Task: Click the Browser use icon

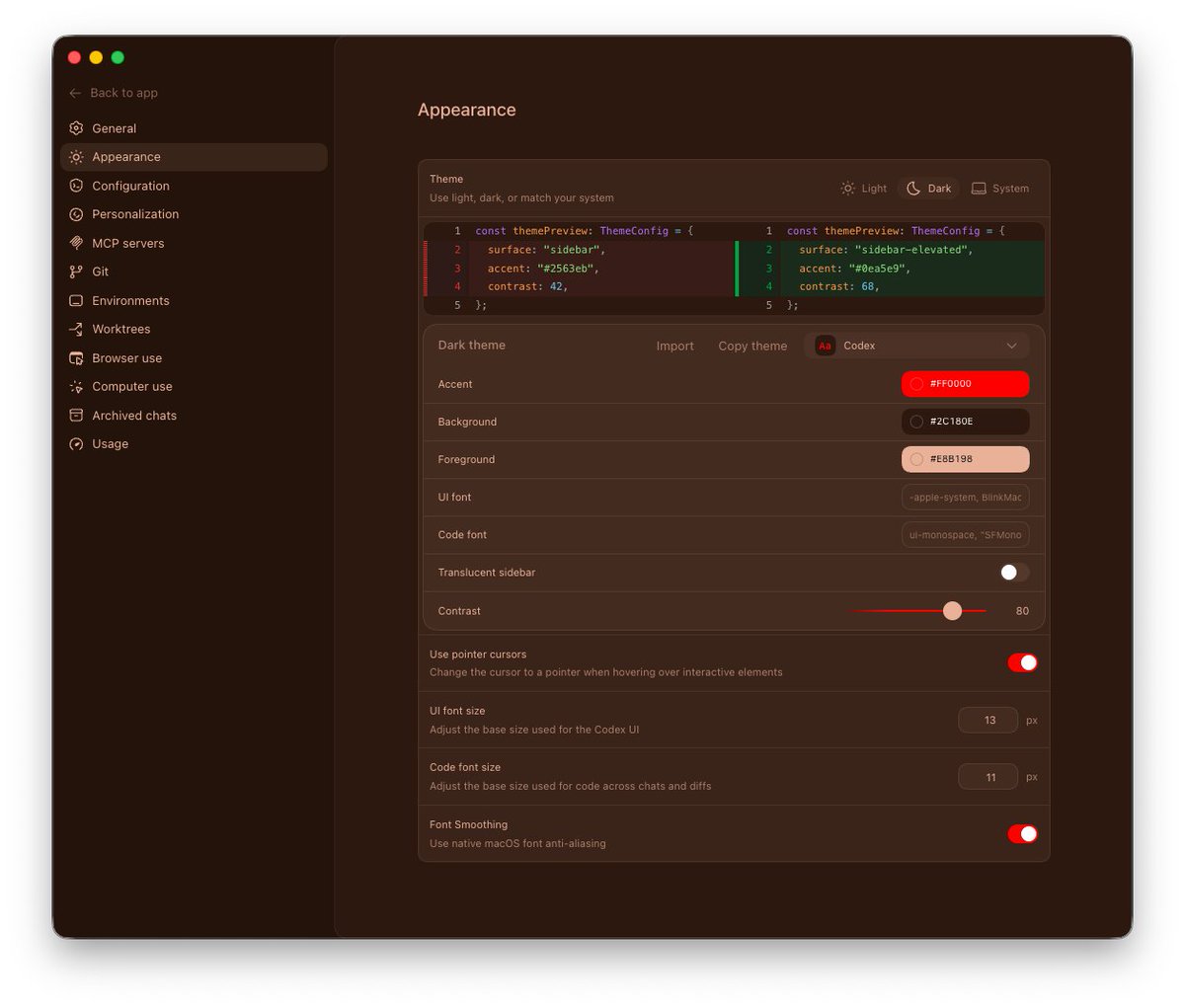Action: pyautogui.click(x=76, y=358)
